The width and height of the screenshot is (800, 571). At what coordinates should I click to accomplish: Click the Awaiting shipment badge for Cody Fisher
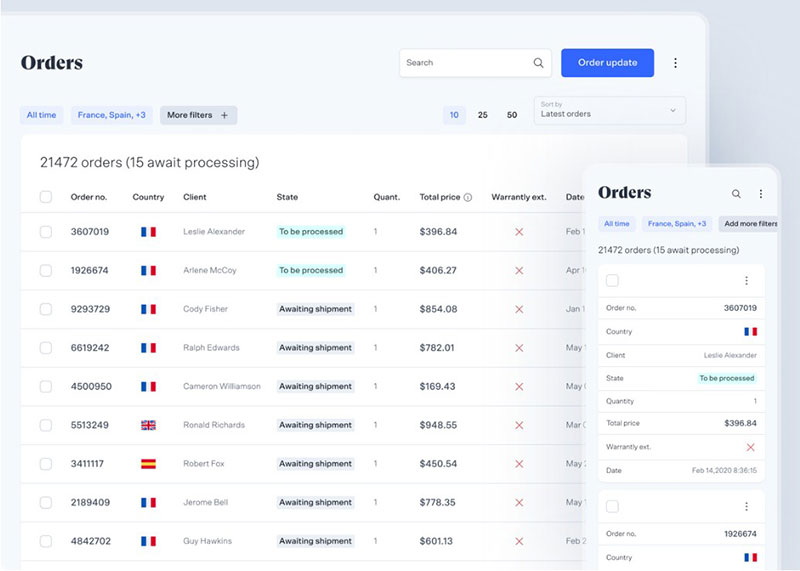315,309
